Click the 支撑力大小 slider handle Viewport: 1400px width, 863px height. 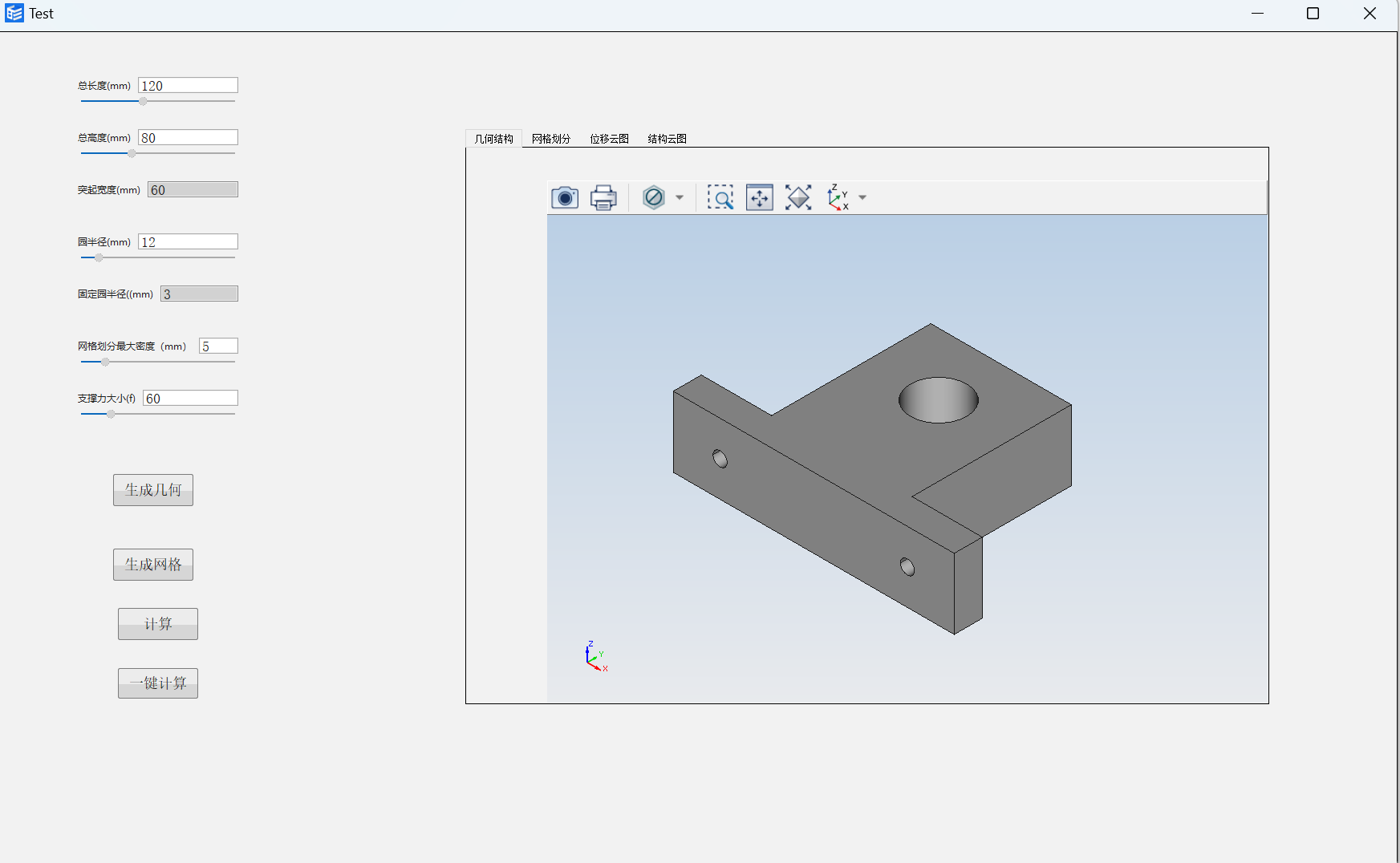pyautogui.click(x=111, y=414)
